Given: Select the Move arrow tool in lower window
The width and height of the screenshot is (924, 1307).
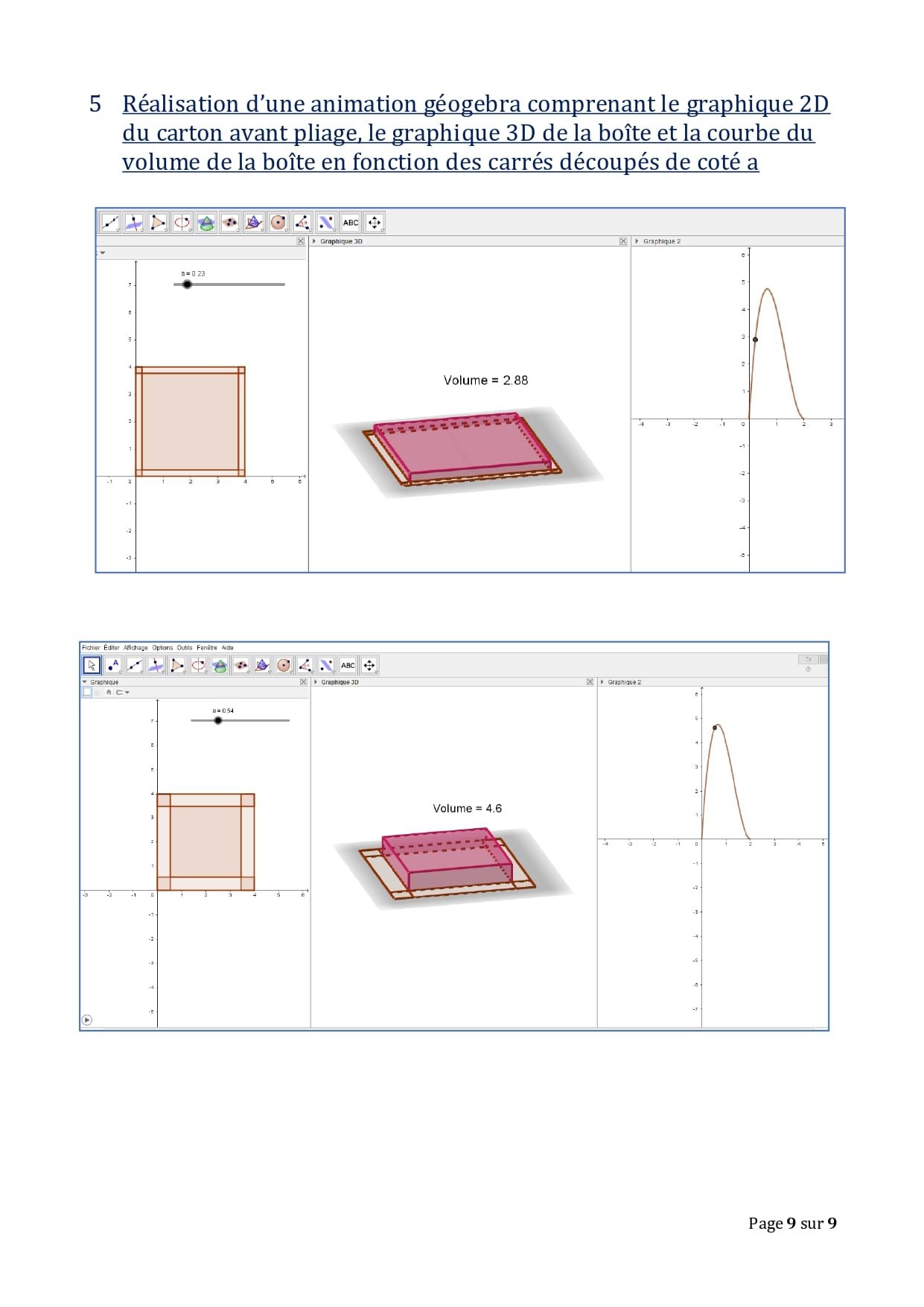Looking at the screenshot, I should 92,665.
